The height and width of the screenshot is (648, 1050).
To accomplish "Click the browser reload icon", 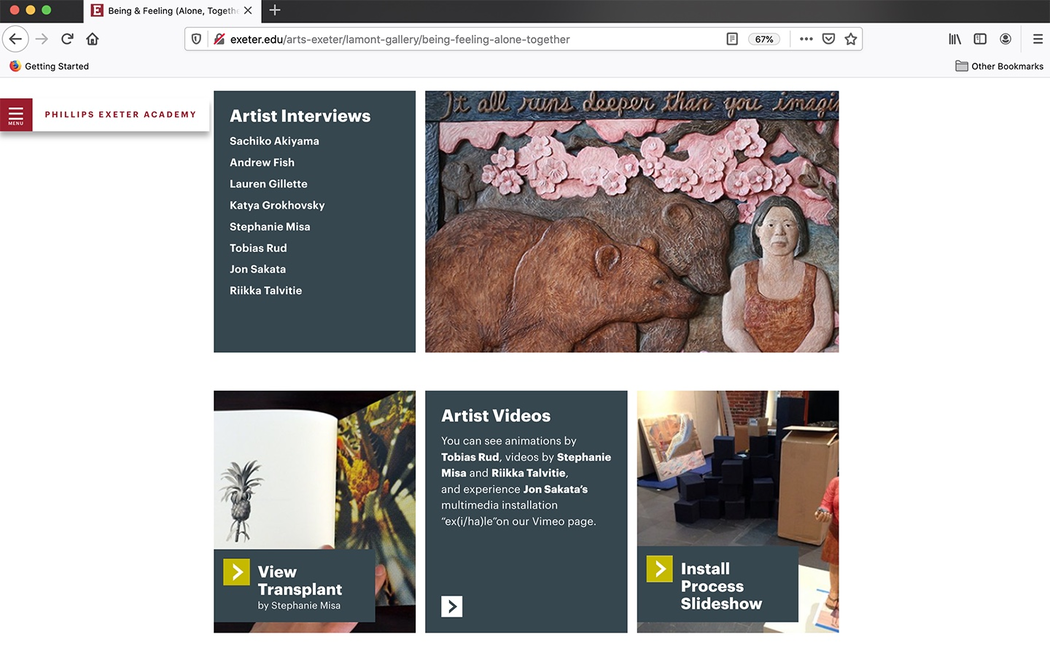I will (67, 39).
